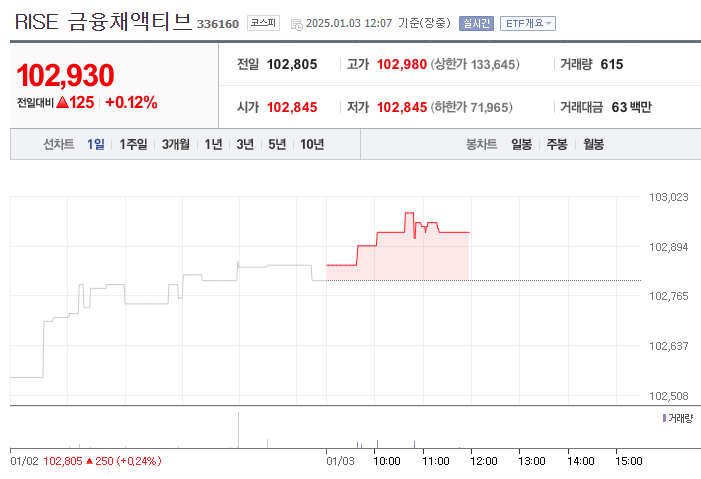Click the previous-day summary 102,805 ▲250

pos(102,461)
